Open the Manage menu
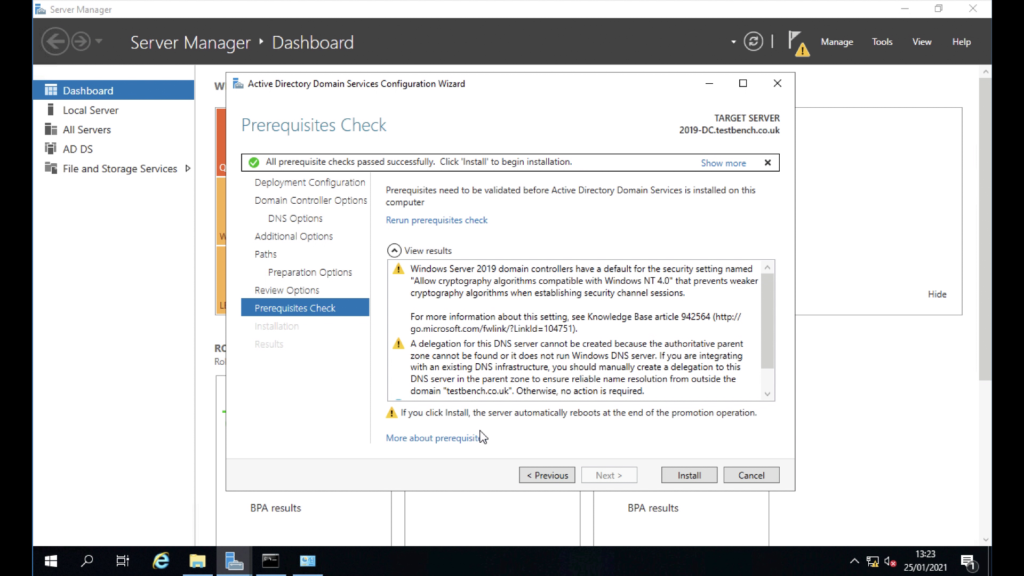1024x576 pixels. point(837,42)
